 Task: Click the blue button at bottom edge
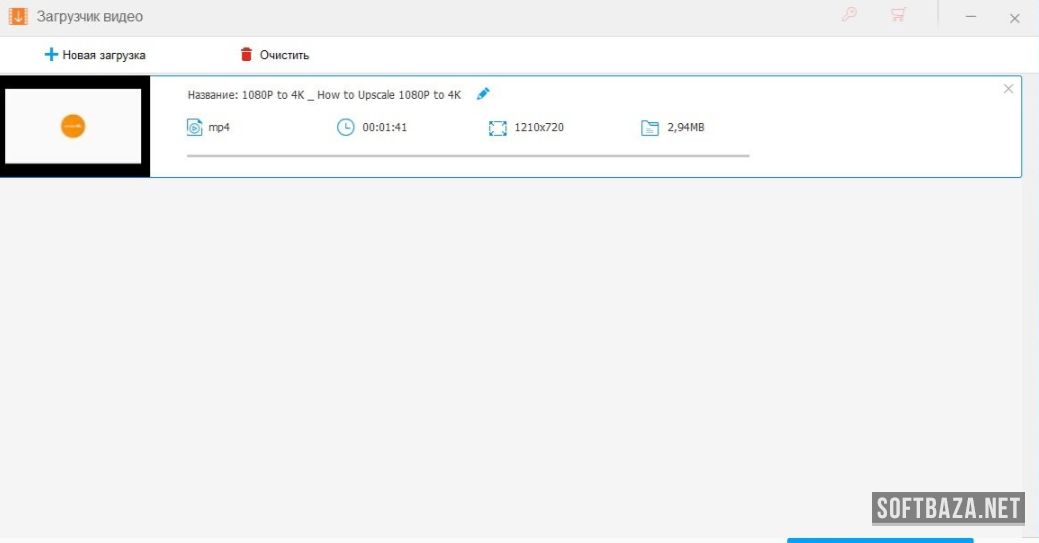click(x=879, y=540)
